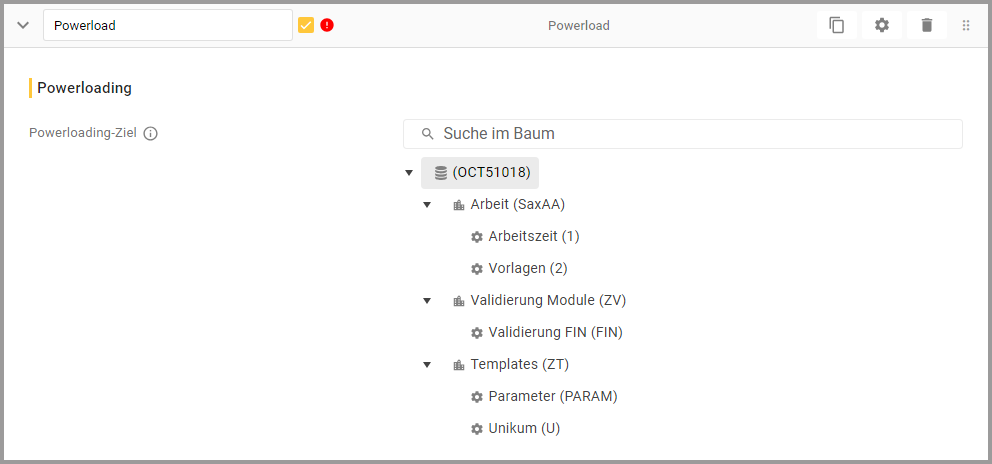Collapse the (OCT51018) root tree node

click(x=408, y=173)
